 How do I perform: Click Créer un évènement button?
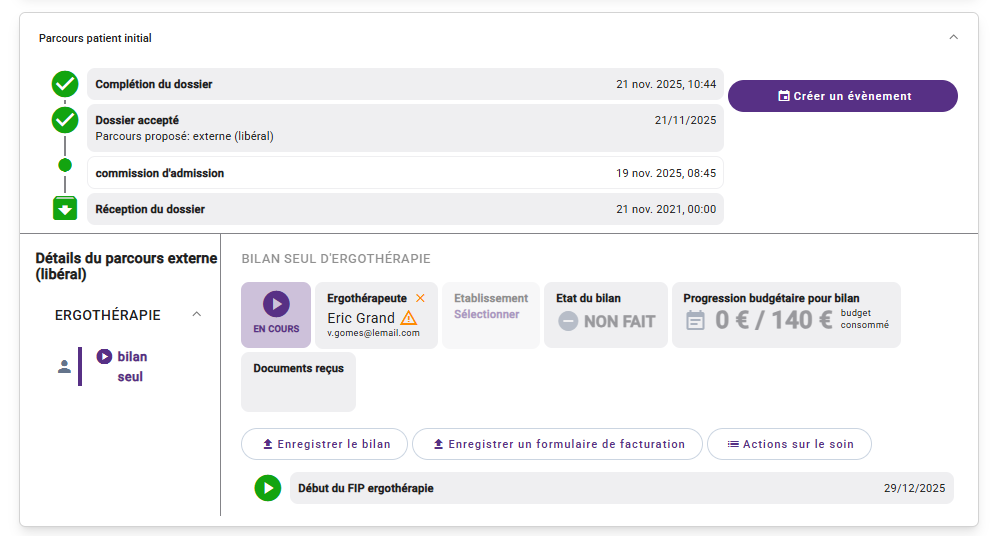pos(842,96)
